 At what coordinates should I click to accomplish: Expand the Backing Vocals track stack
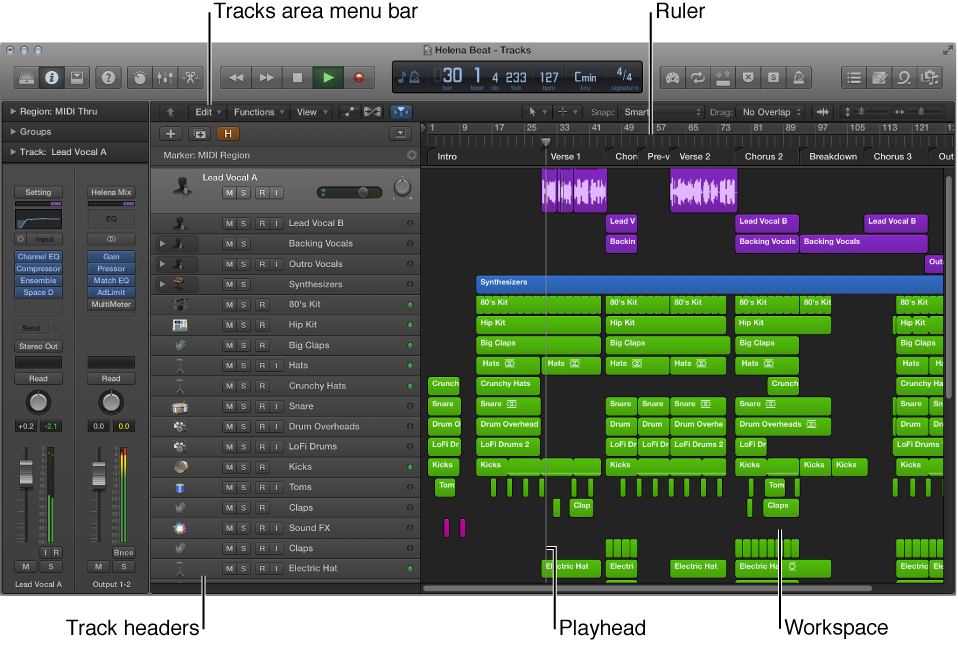(162, 244)
